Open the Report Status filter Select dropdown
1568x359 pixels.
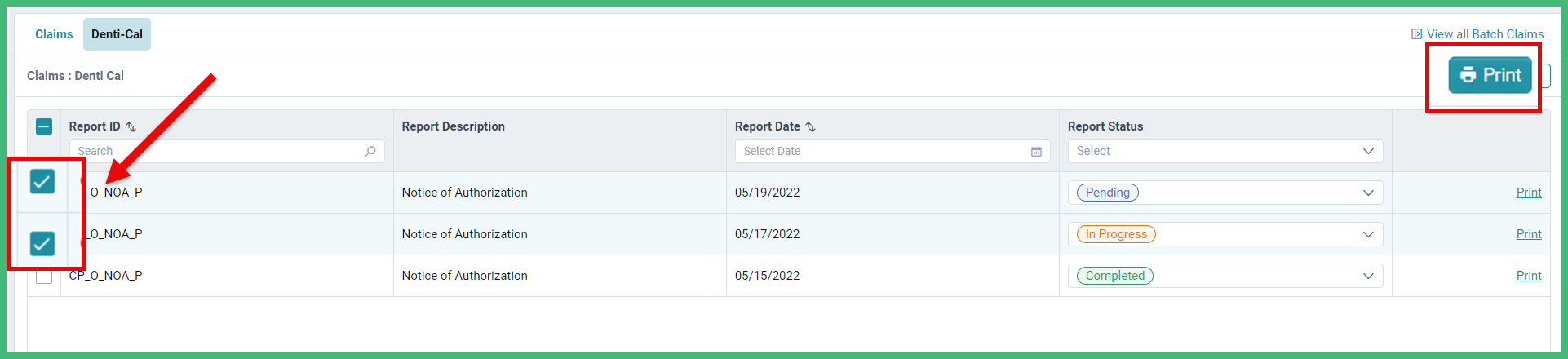1225,151
